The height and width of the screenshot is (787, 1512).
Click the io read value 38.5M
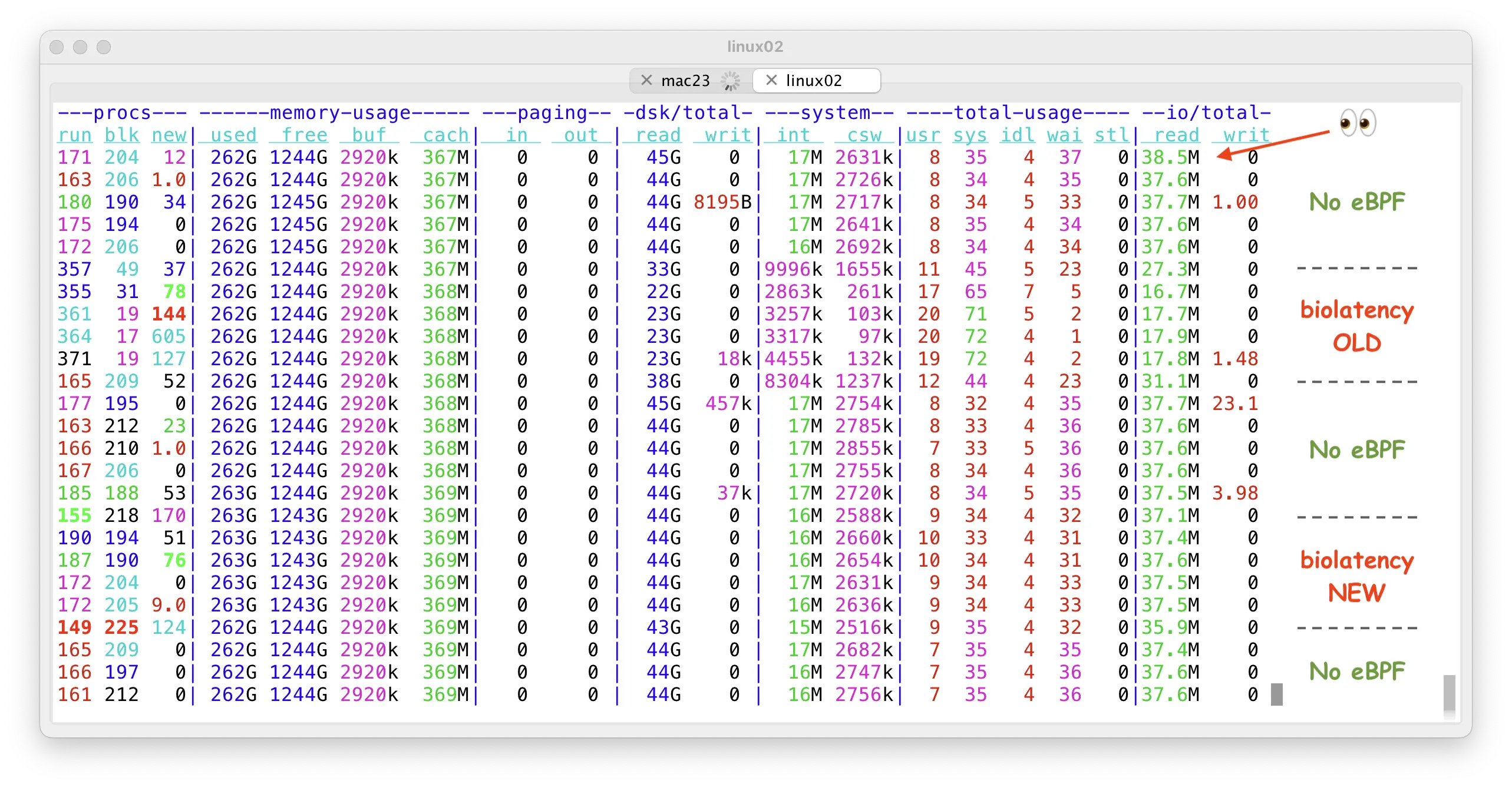[x=1171, y=157]
